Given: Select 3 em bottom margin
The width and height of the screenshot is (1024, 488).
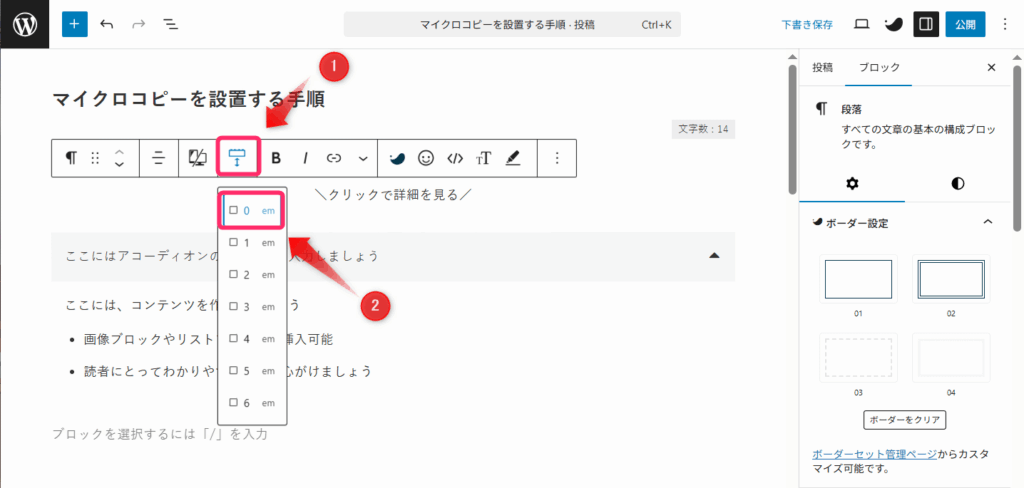Looking at the screenshot, I should [x=252, y=306].
